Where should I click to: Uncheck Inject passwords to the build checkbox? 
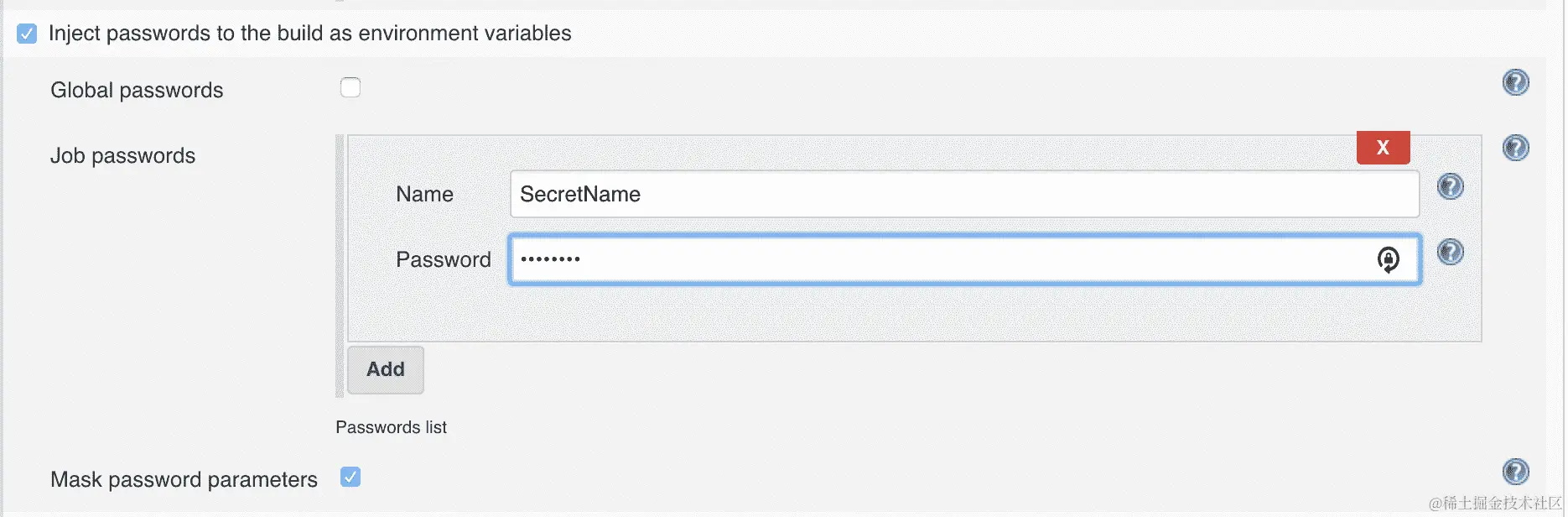(27, 34)
